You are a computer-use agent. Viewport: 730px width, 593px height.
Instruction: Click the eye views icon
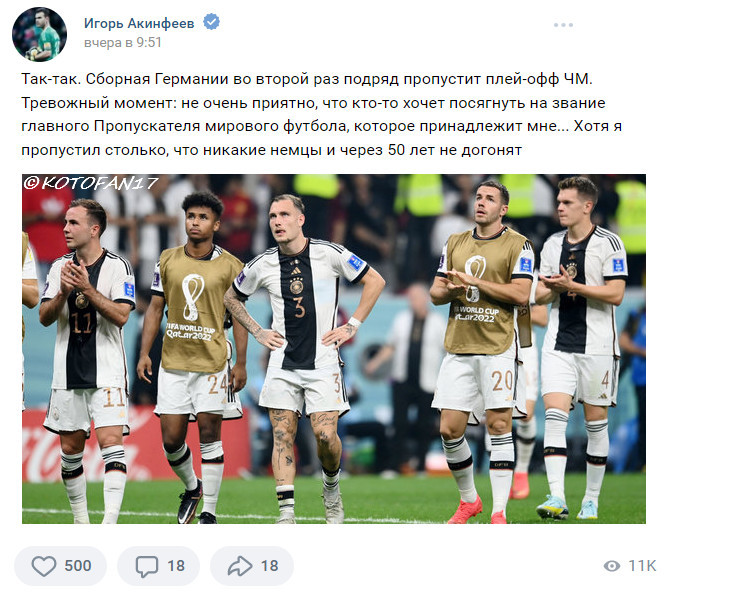tap(612, 566)
